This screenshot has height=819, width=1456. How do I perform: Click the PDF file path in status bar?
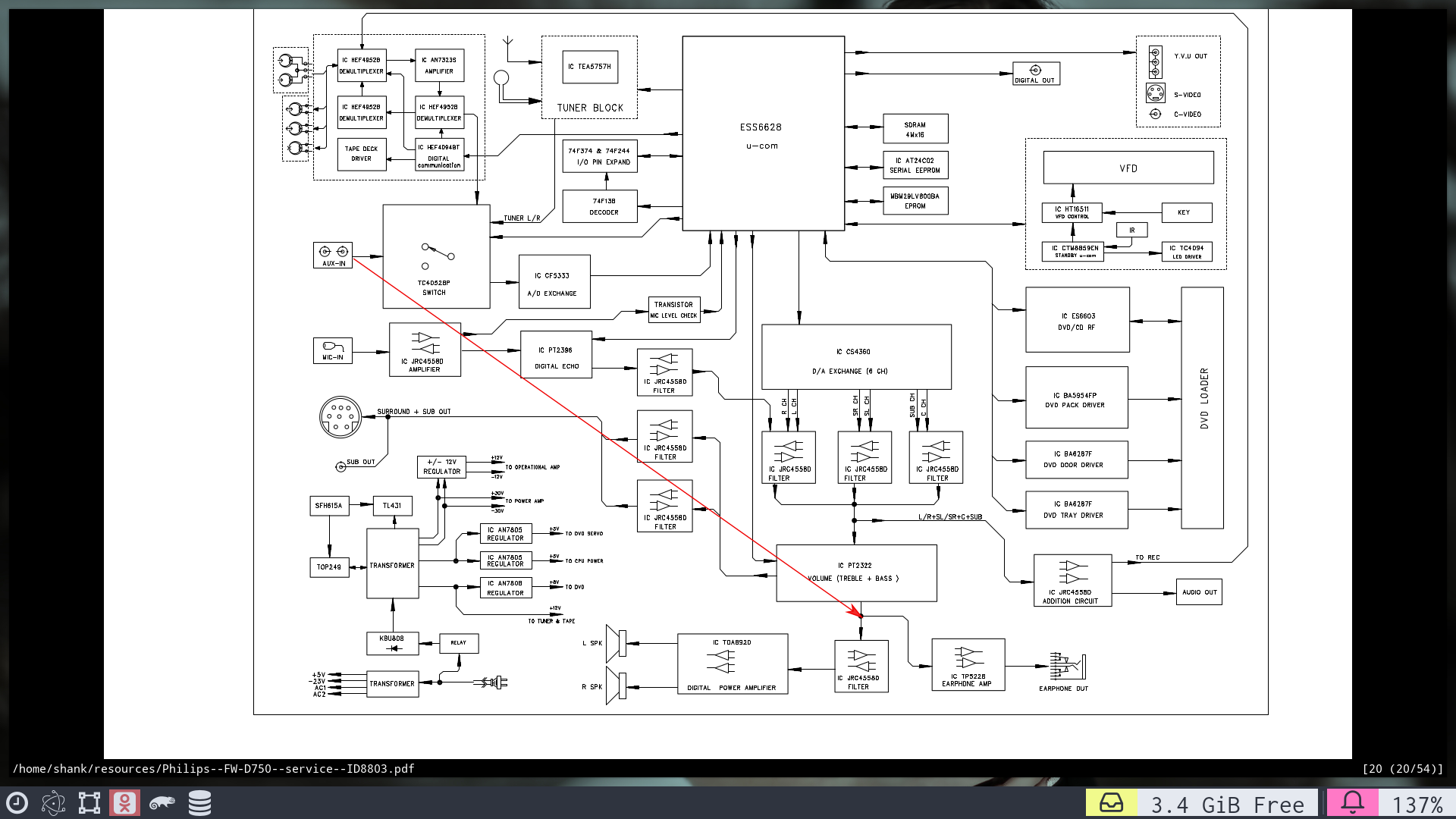(x=213, y=768)
